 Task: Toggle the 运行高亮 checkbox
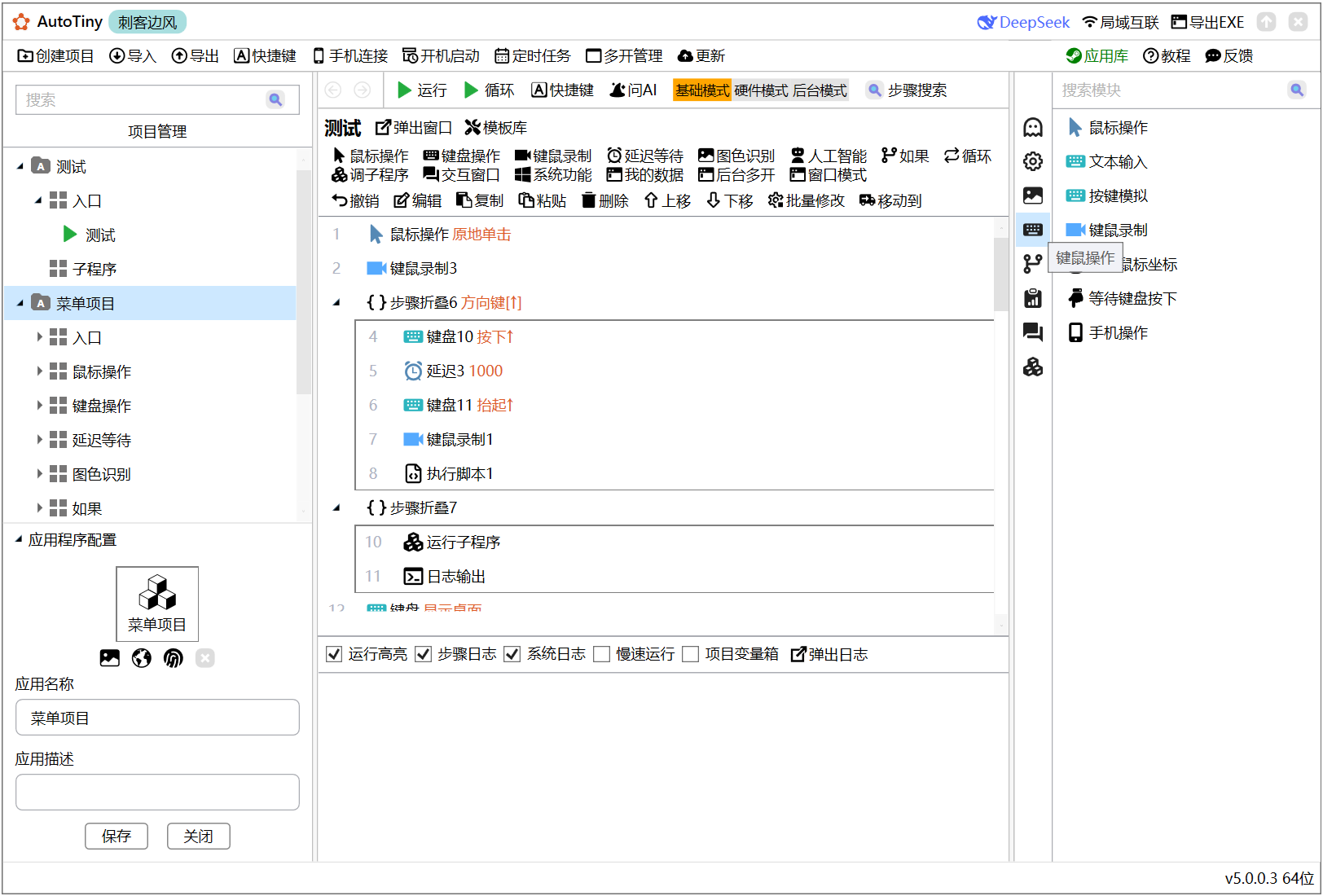click(x=334, y=654)
